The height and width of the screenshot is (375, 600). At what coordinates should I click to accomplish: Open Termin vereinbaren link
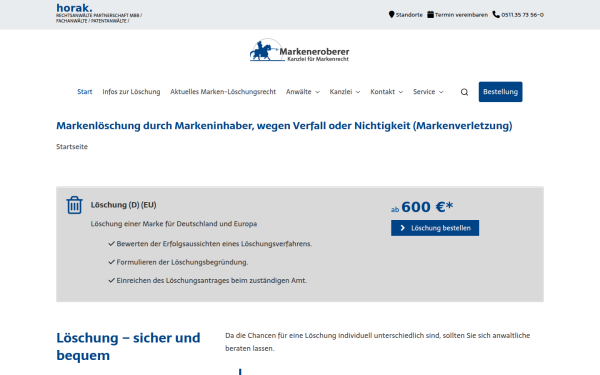click(461, 15)
